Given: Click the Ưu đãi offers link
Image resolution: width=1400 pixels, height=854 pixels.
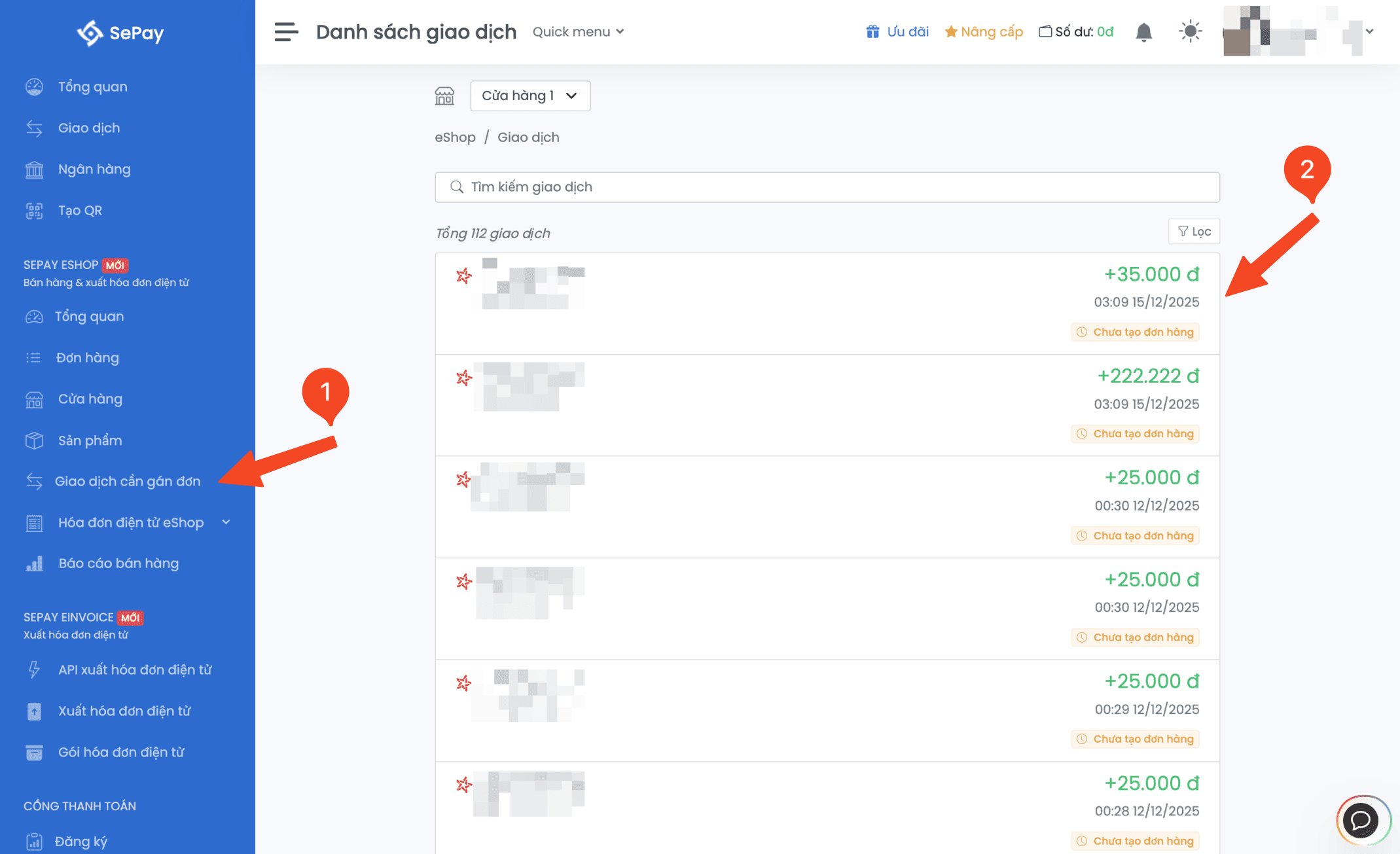Looking at the screenshot, I should [897, 31].
